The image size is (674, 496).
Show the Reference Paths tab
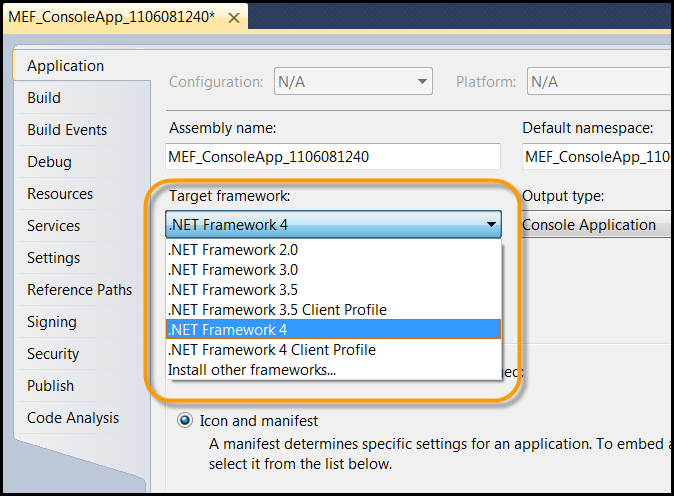coord(79,290)
